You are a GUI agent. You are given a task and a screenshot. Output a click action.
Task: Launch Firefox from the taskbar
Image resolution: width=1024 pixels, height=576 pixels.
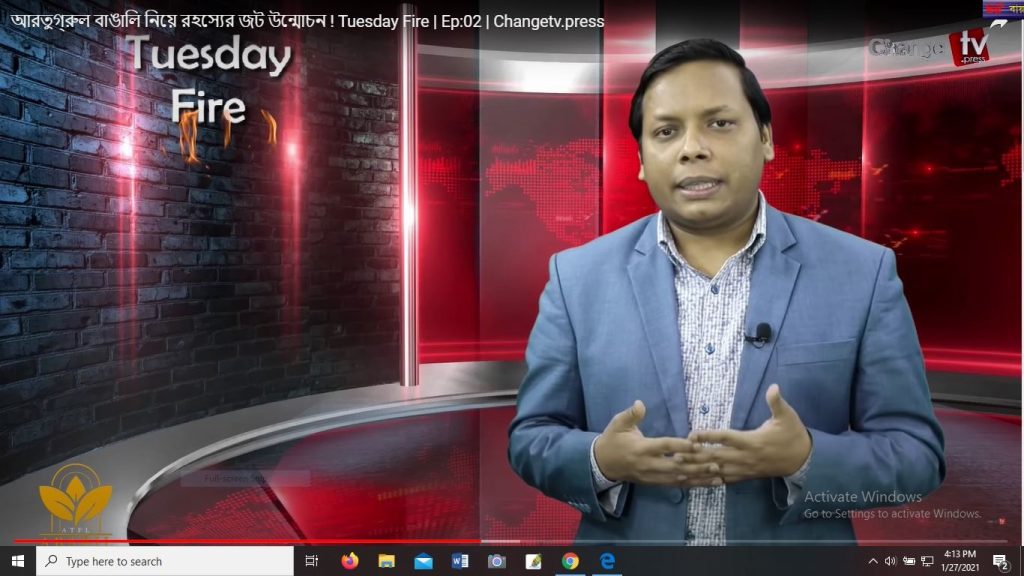350,561
